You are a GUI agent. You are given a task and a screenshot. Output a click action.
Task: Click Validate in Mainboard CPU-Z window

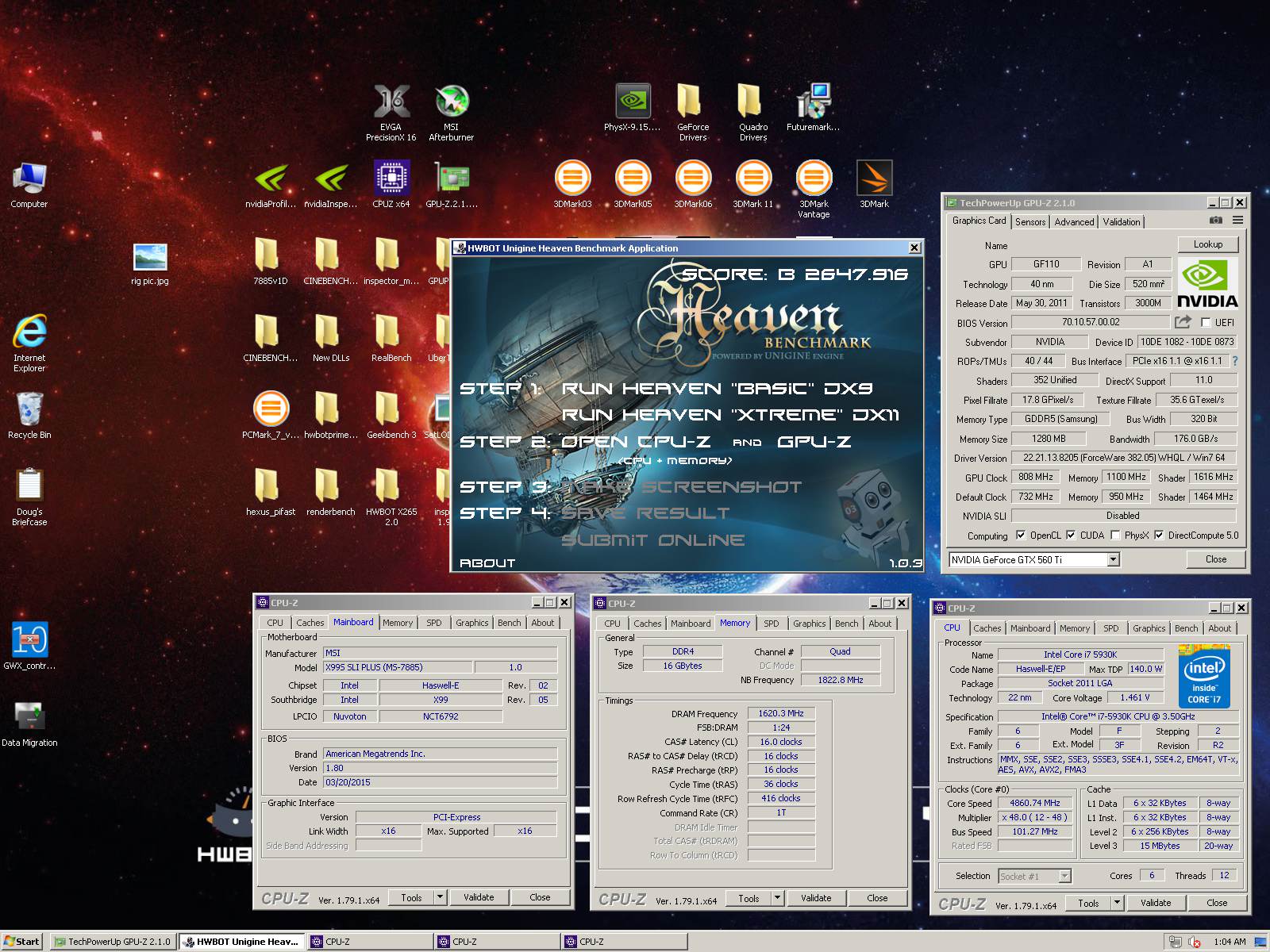[x=479, y=897]
